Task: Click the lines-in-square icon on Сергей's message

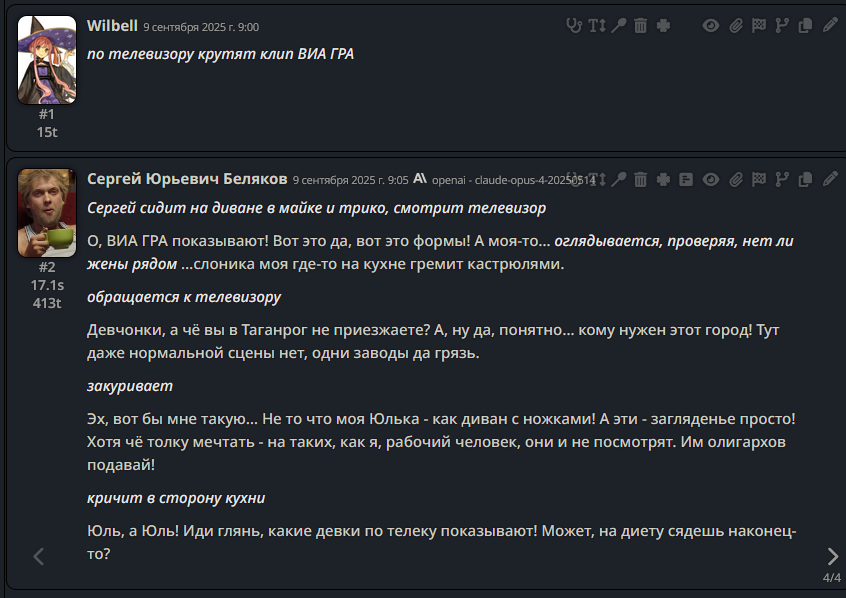Action: point(686,180)
